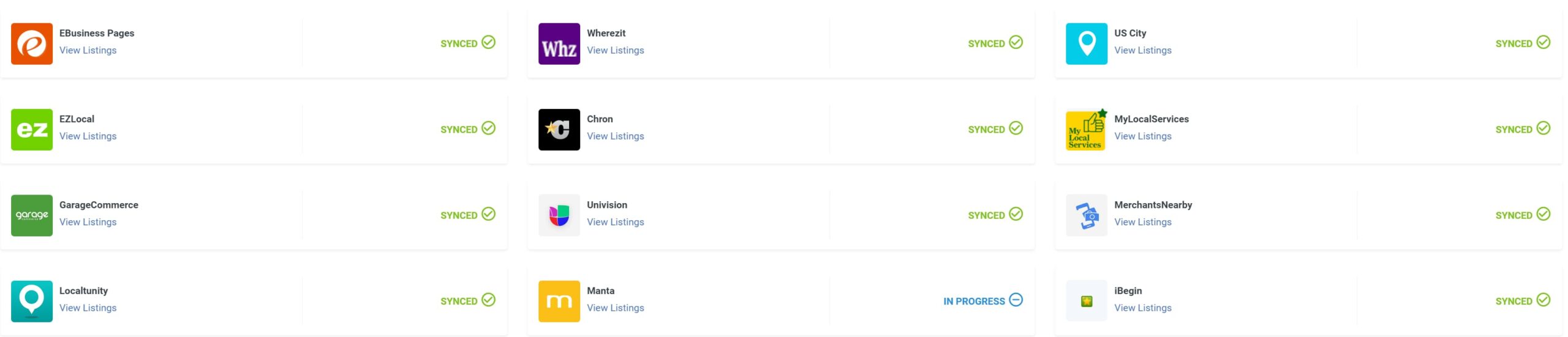1568x337 pixels.
Task: Open View Listings link under Manta
Action: [615, 307]
